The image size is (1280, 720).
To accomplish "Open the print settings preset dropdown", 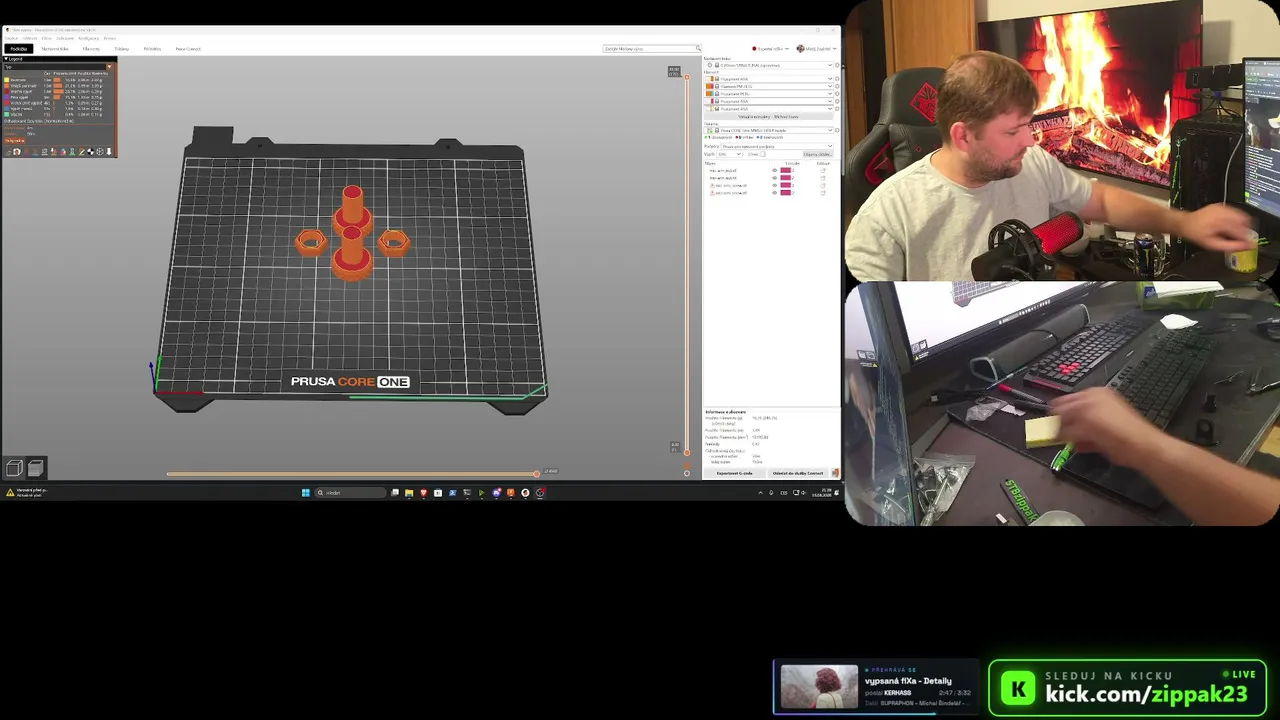I will tap(771, 65).
